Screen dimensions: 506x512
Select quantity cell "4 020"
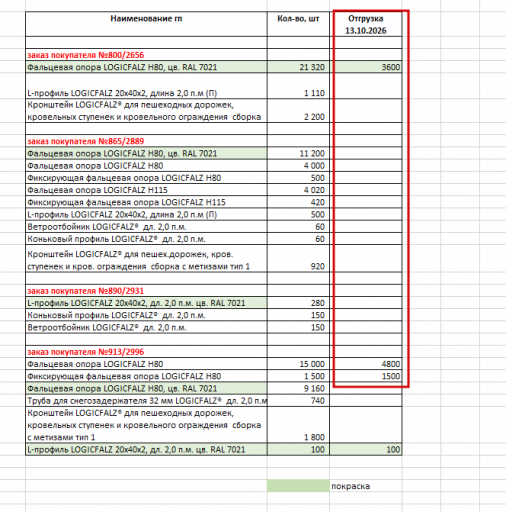298,190
